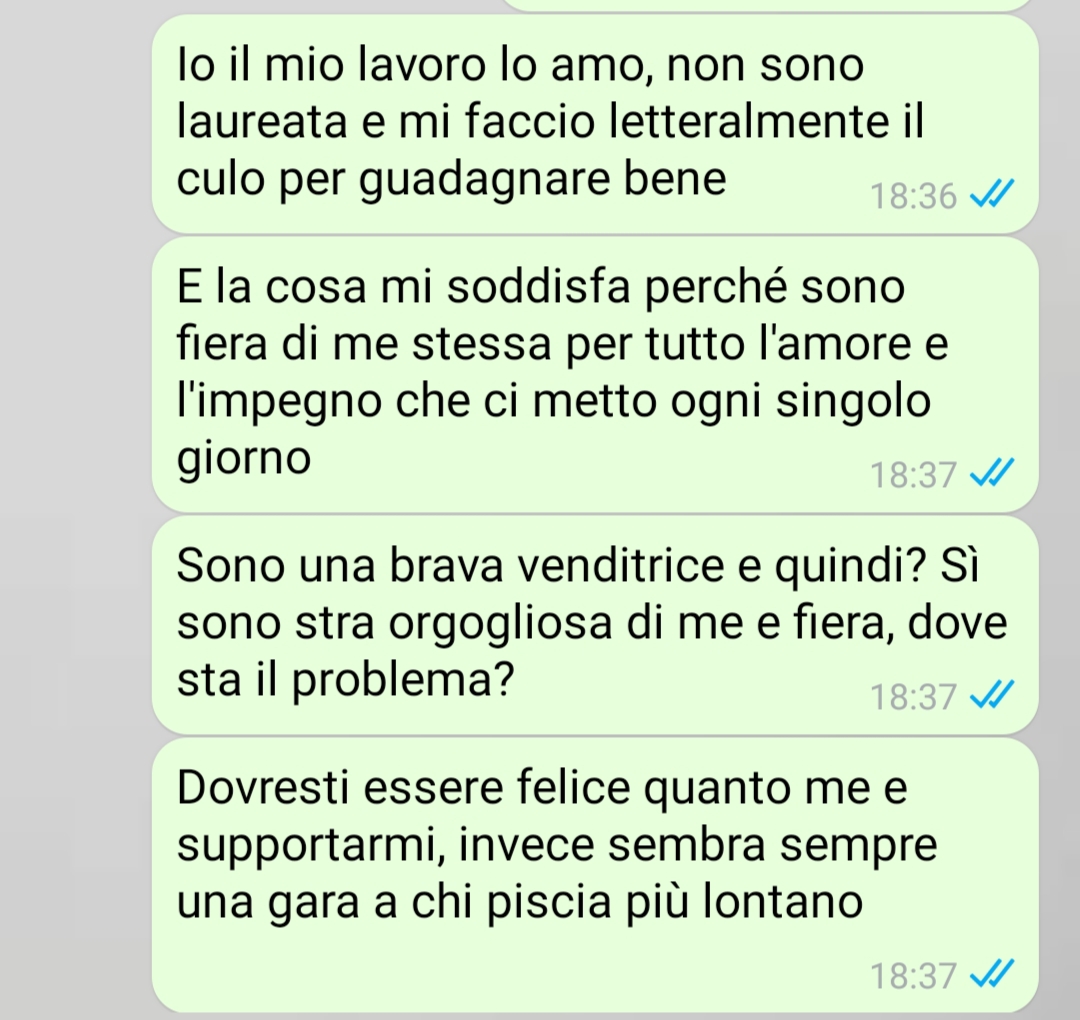The width and height of the screenshot is (1080, 1020).
Task: Select the message 'Sono una brava venditrice e quindi?'
Action: (x=595, y=625)
